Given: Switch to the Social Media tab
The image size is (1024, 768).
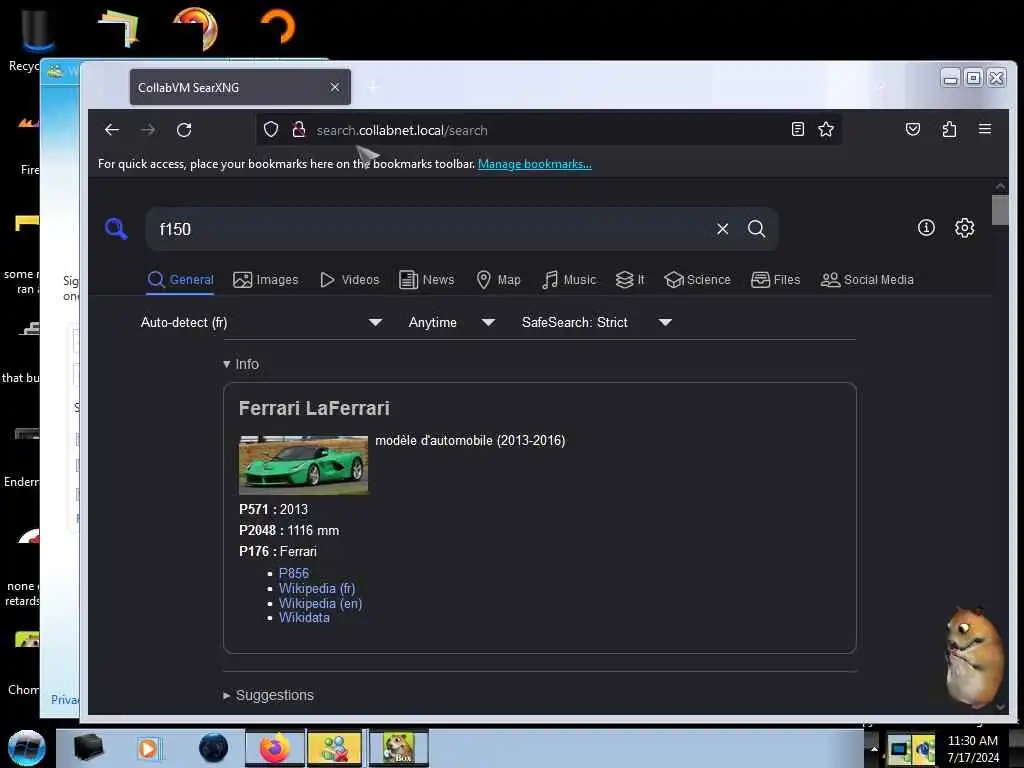Looking at the screenshot, I should point(867,280).
